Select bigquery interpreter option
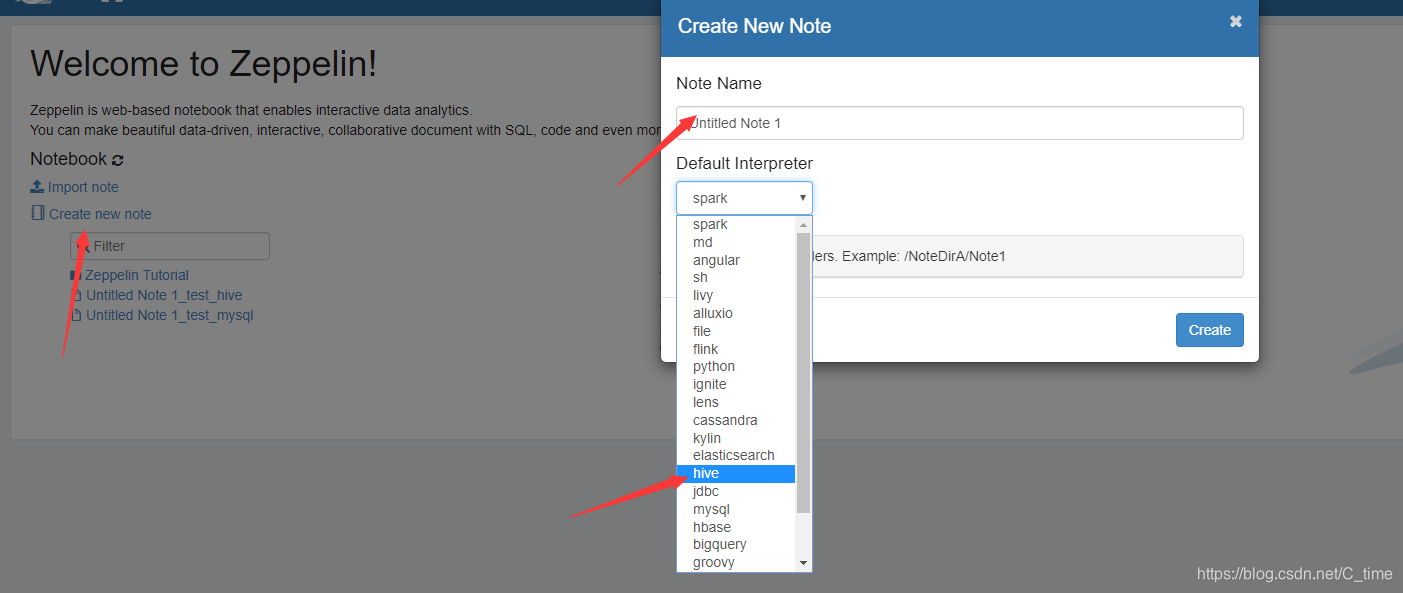The image size is (1403, 593). (x=736, y=545)
